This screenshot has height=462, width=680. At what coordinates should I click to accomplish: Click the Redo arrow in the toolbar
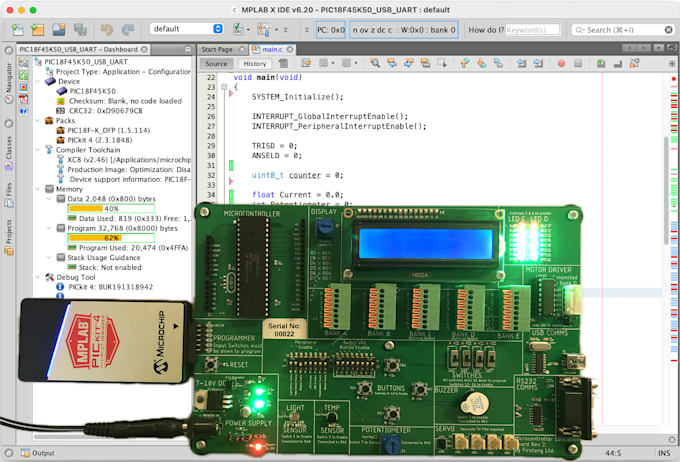pyautogui.click(x=128, y=29)
